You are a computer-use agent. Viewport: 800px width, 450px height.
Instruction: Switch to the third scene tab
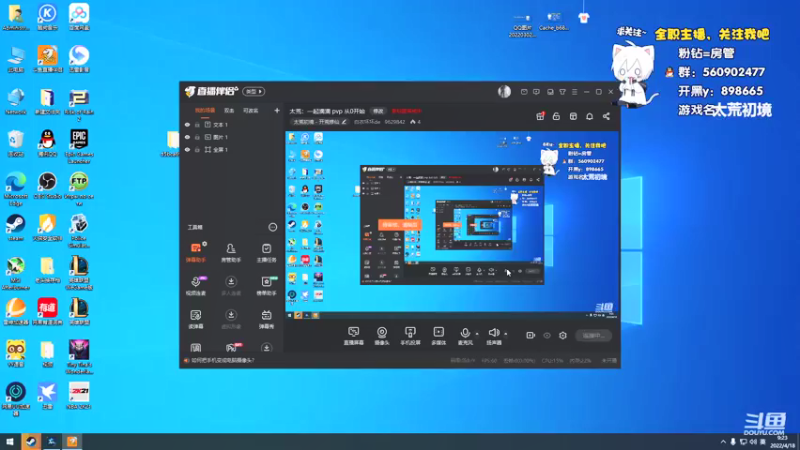251,110
